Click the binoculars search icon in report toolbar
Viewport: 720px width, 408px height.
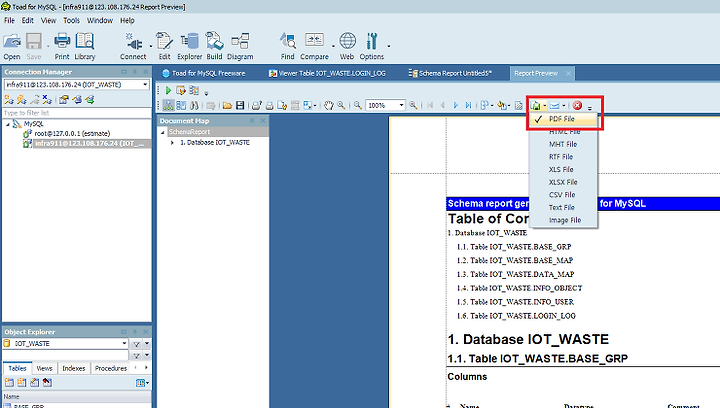tap(194, 106)
